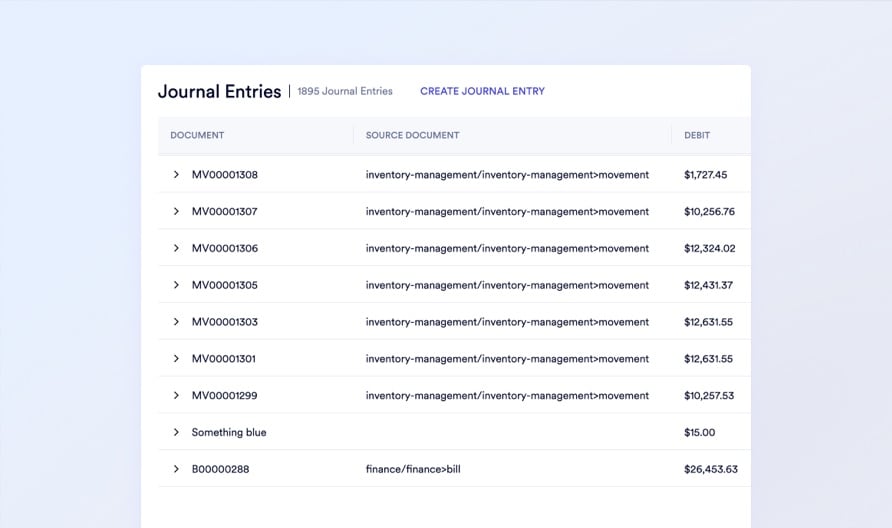Sort by the Document column header

197,135
